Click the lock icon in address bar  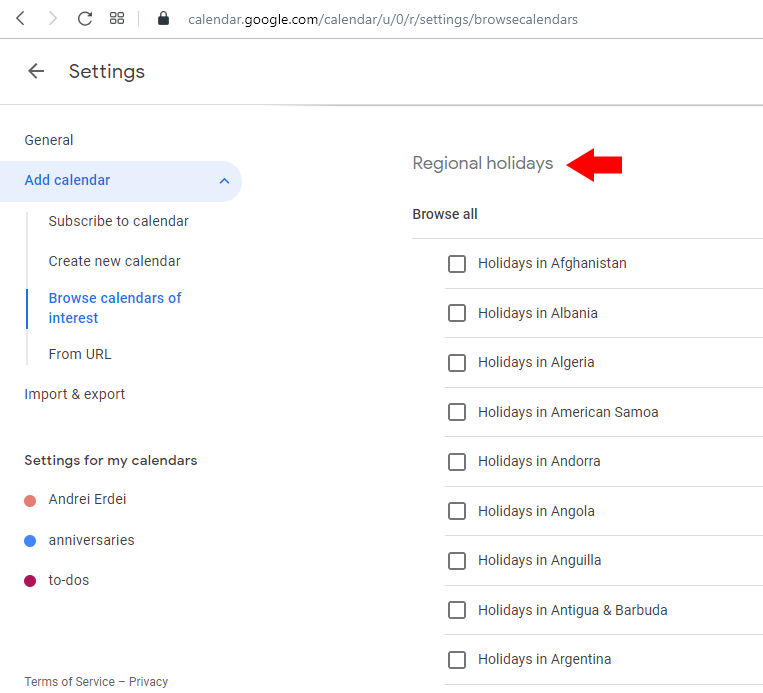click(x=164, y=19)
